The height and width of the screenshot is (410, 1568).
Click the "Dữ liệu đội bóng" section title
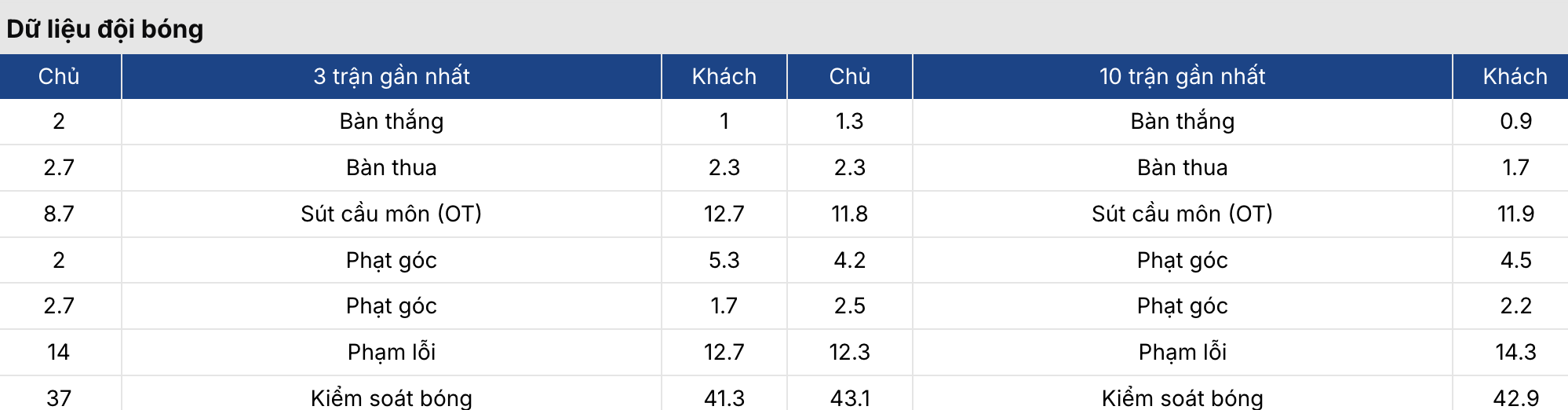click(105, 29)
